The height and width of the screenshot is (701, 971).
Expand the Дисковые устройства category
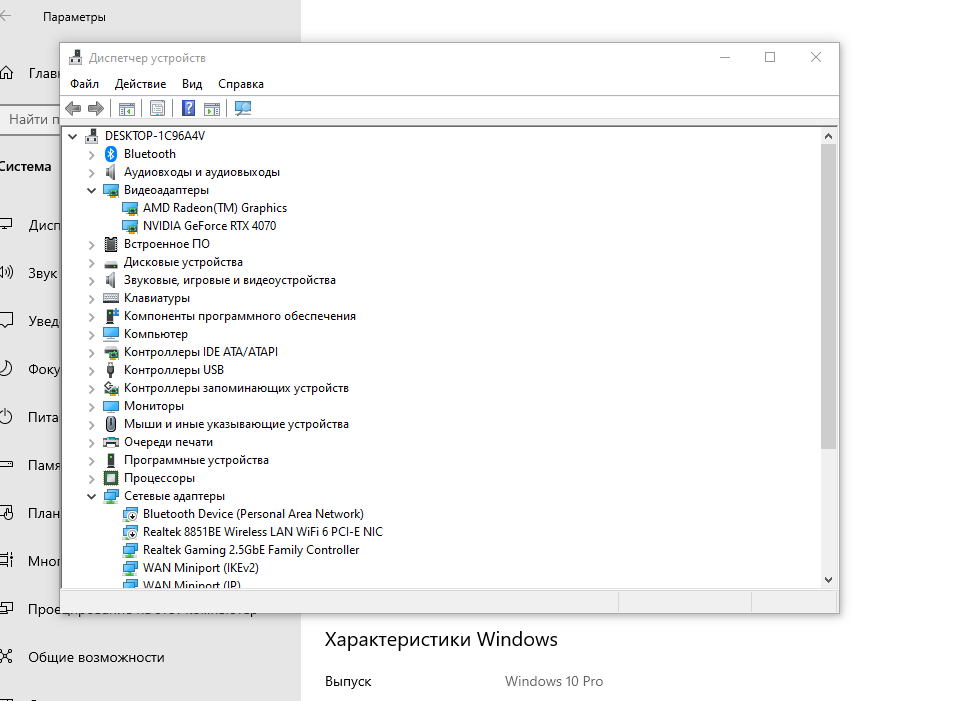click(92, 263)
